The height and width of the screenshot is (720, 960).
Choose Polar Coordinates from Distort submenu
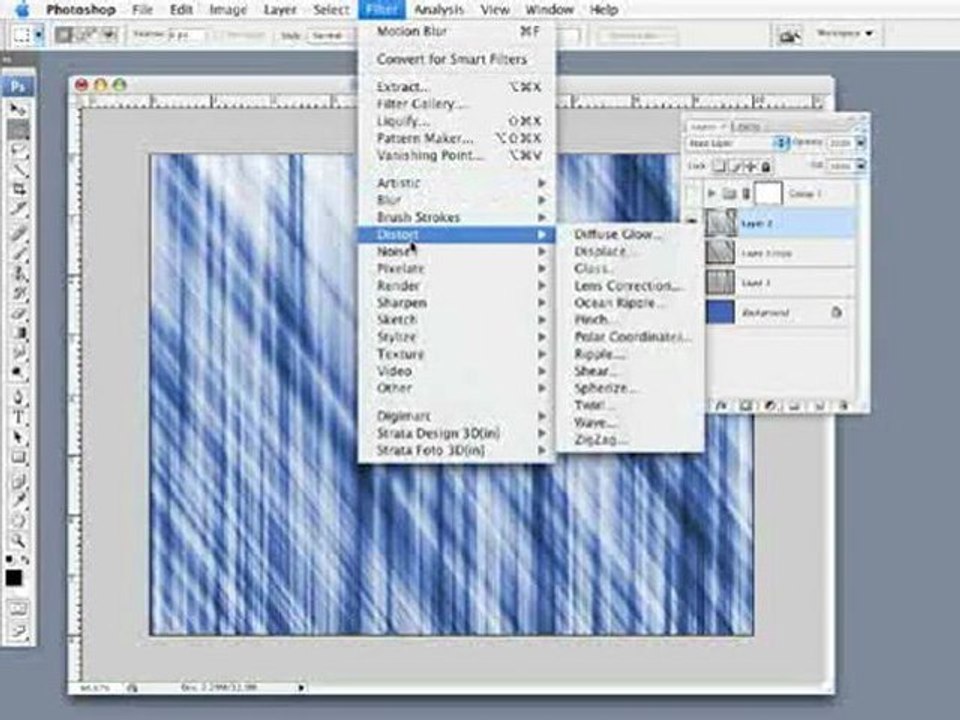coord(631,337)
